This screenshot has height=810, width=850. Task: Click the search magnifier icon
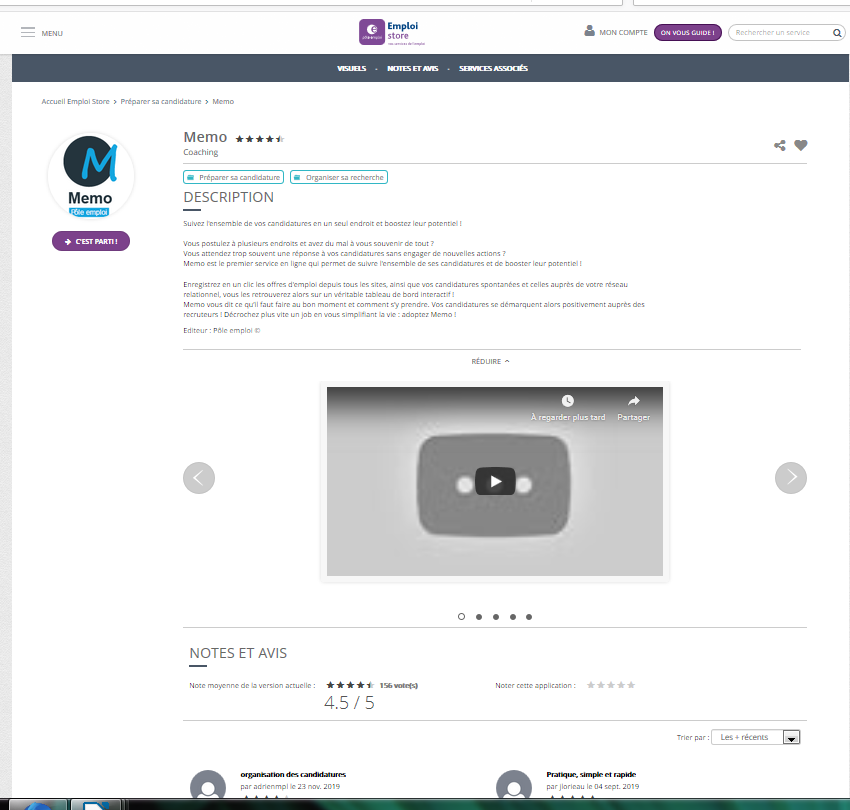coord(837,33)
